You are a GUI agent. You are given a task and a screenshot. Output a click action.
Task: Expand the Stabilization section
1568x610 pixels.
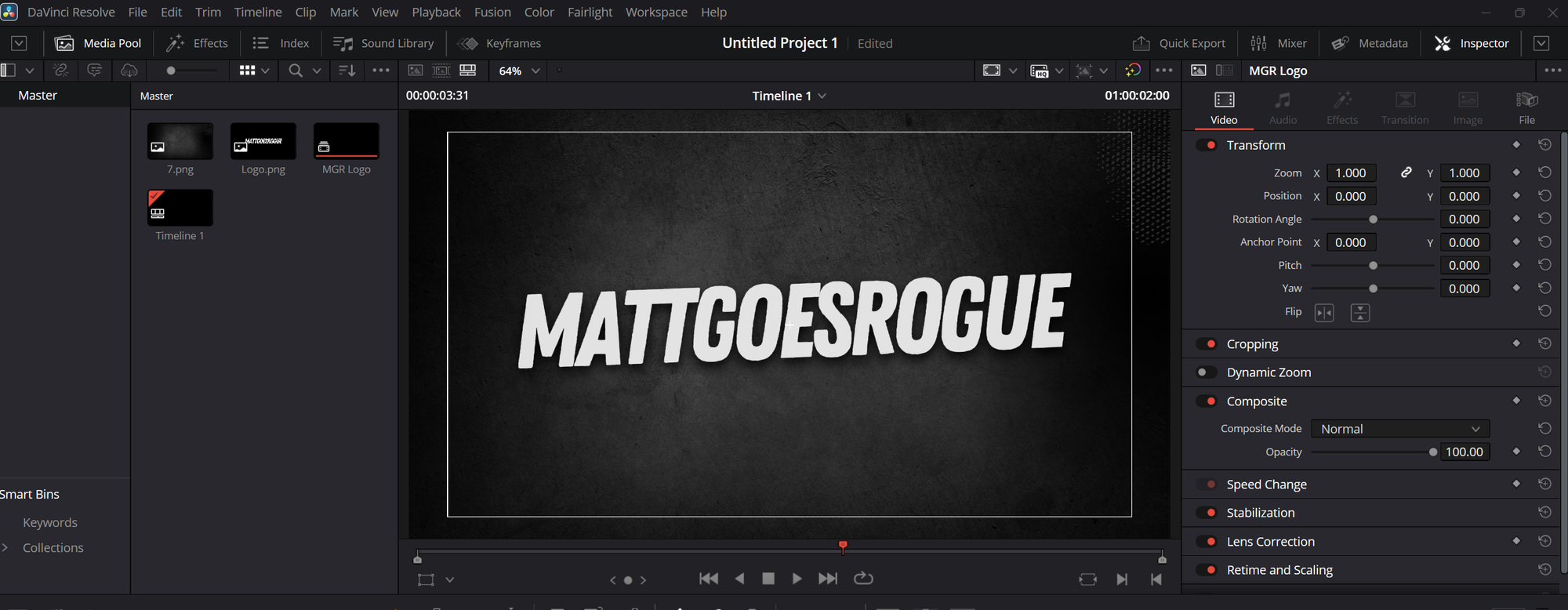coord(1260,513)
